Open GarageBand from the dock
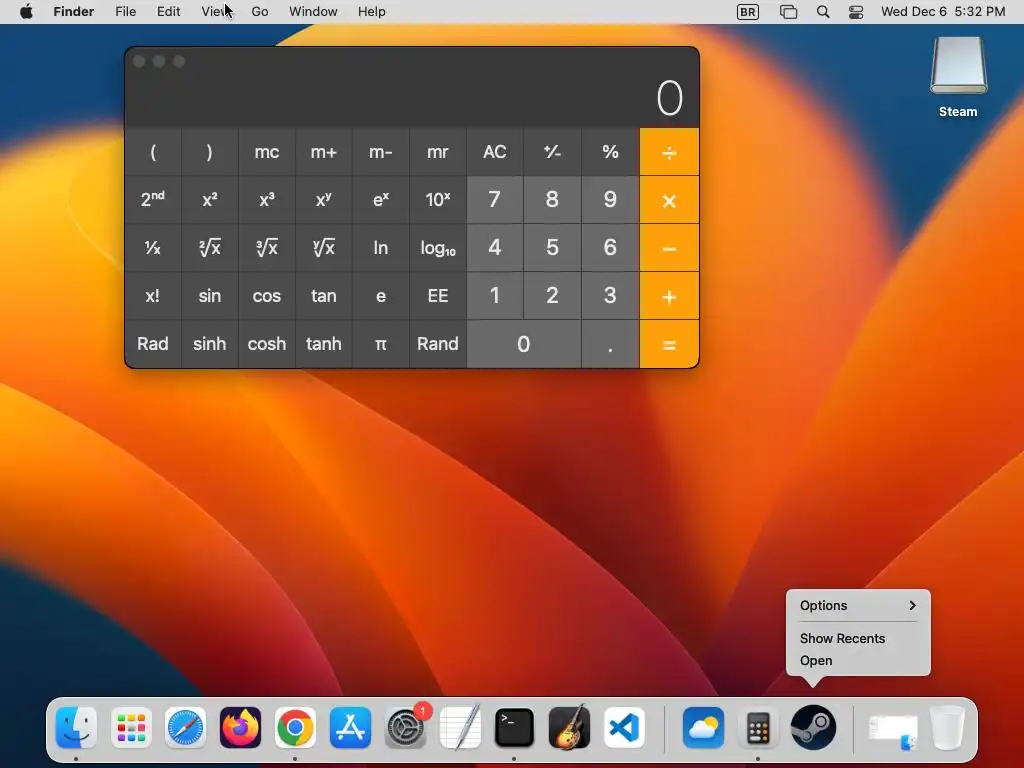The width and height of the screenshot is (1024, 768). (x=569, y=728)
